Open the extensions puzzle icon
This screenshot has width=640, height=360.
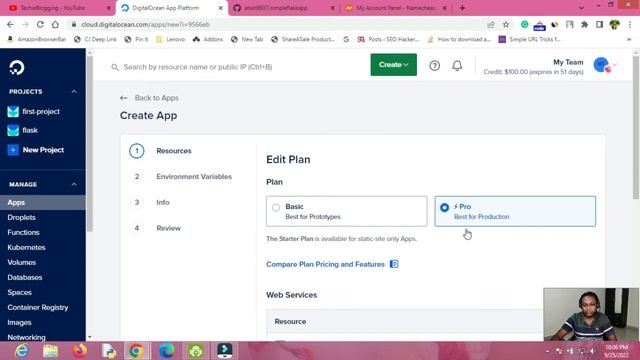584,24
